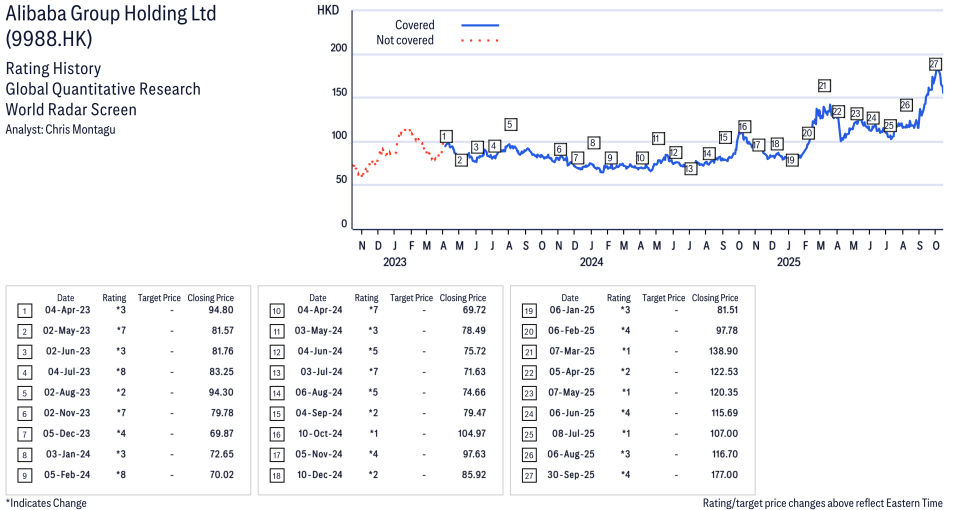Click chart marker 5 above the line
This screenshot has height=510, width=954.
510,125
